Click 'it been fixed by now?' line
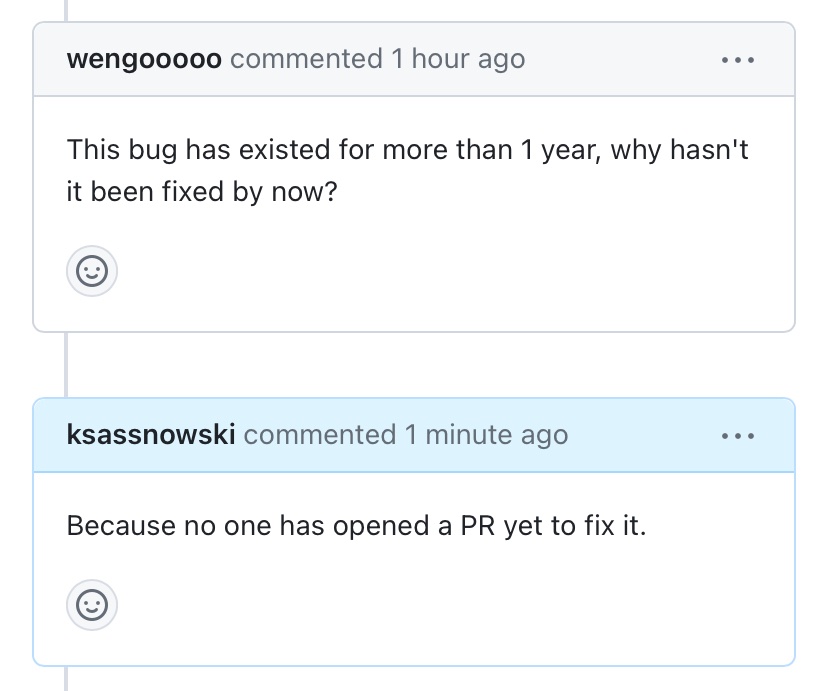828x691 pixels. tap(202, 192)
